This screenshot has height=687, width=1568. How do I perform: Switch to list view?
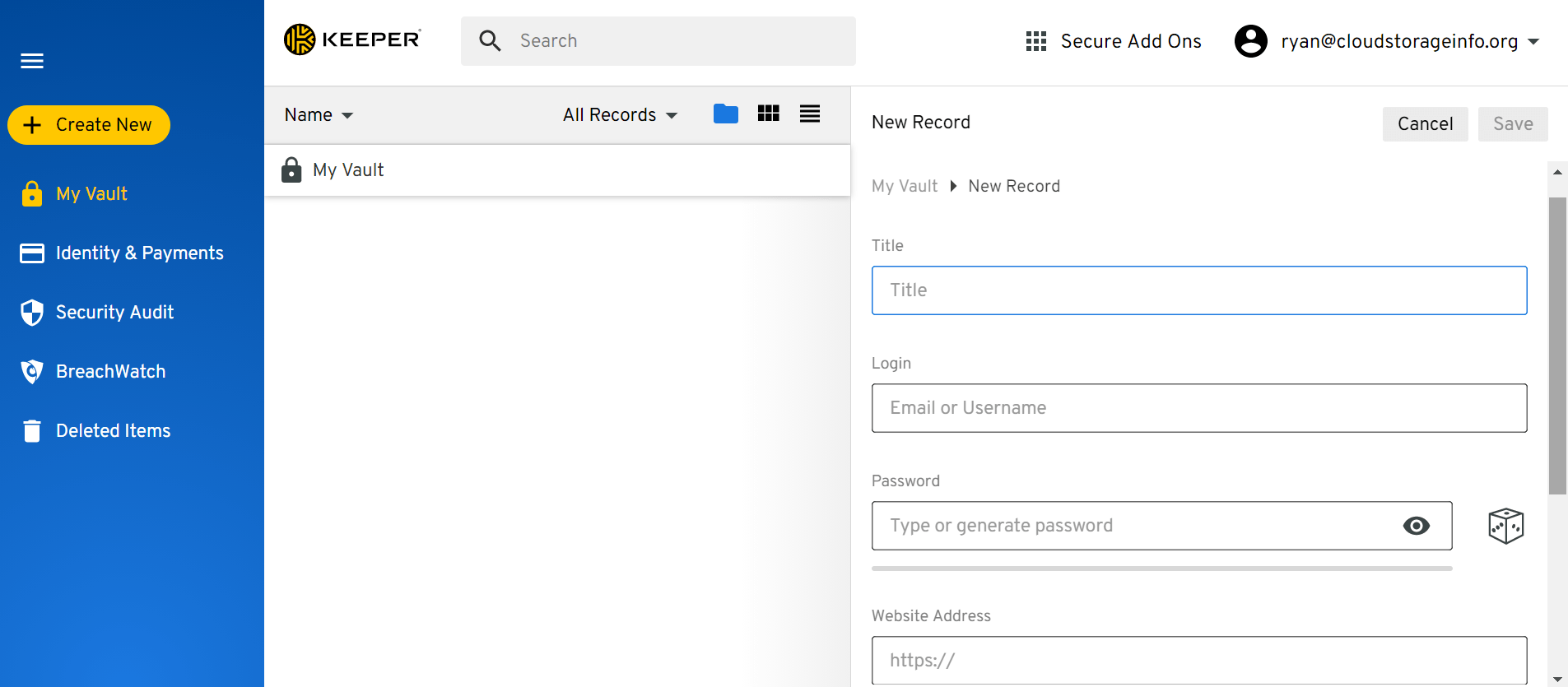coord(810,114)
